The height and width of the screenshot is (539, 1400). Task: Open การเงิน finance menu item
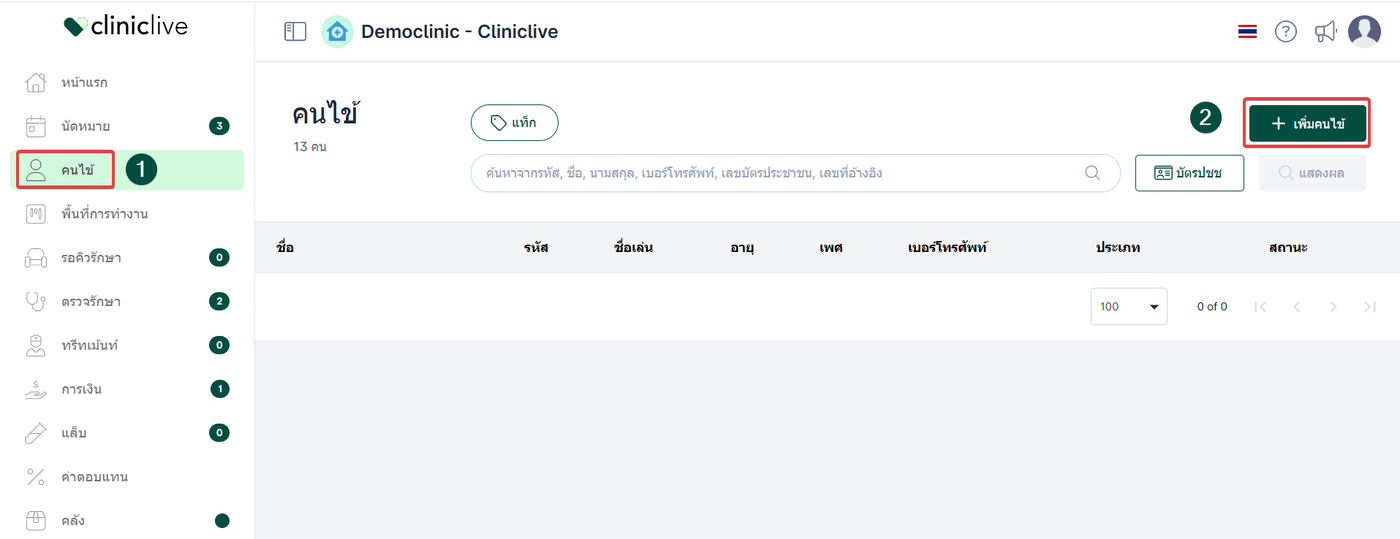pos(81,389)
